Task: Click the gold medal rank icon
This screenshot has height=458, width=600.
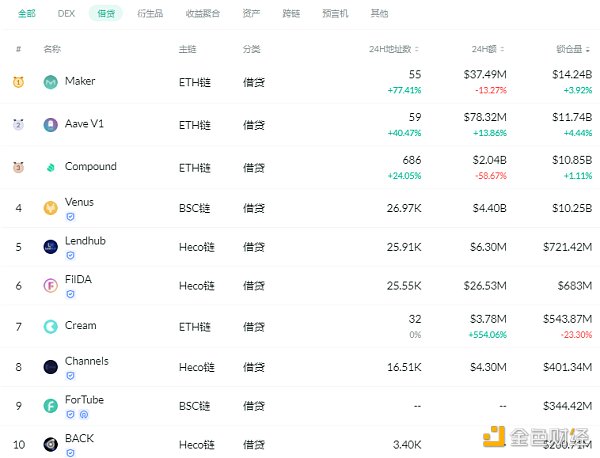Action: (18, 82)
